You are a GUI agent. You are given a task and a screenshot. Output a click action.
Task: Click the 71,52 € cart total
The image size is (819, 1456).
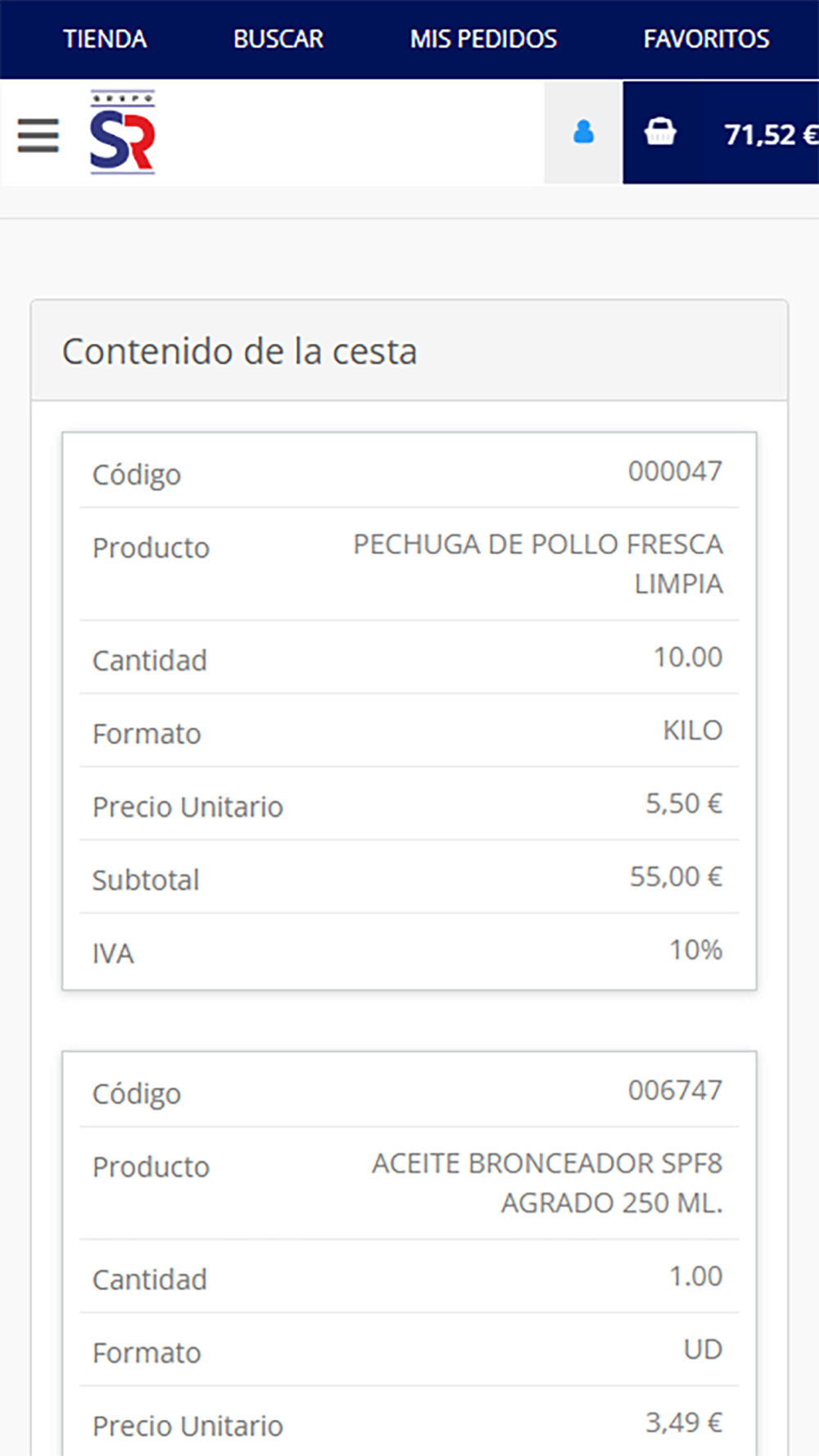(x=770, y=134)
